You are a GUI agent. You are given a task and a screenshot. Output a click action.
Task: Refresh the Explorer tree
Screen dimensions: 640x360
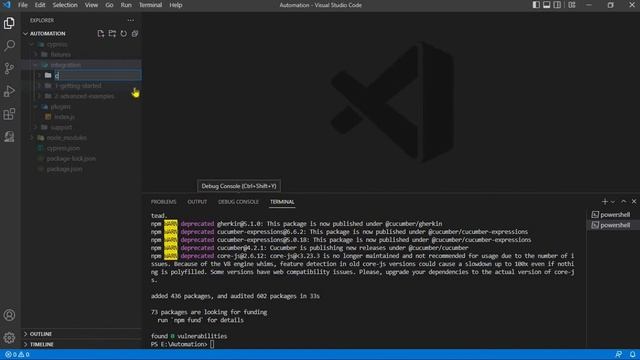coord(124,33)
